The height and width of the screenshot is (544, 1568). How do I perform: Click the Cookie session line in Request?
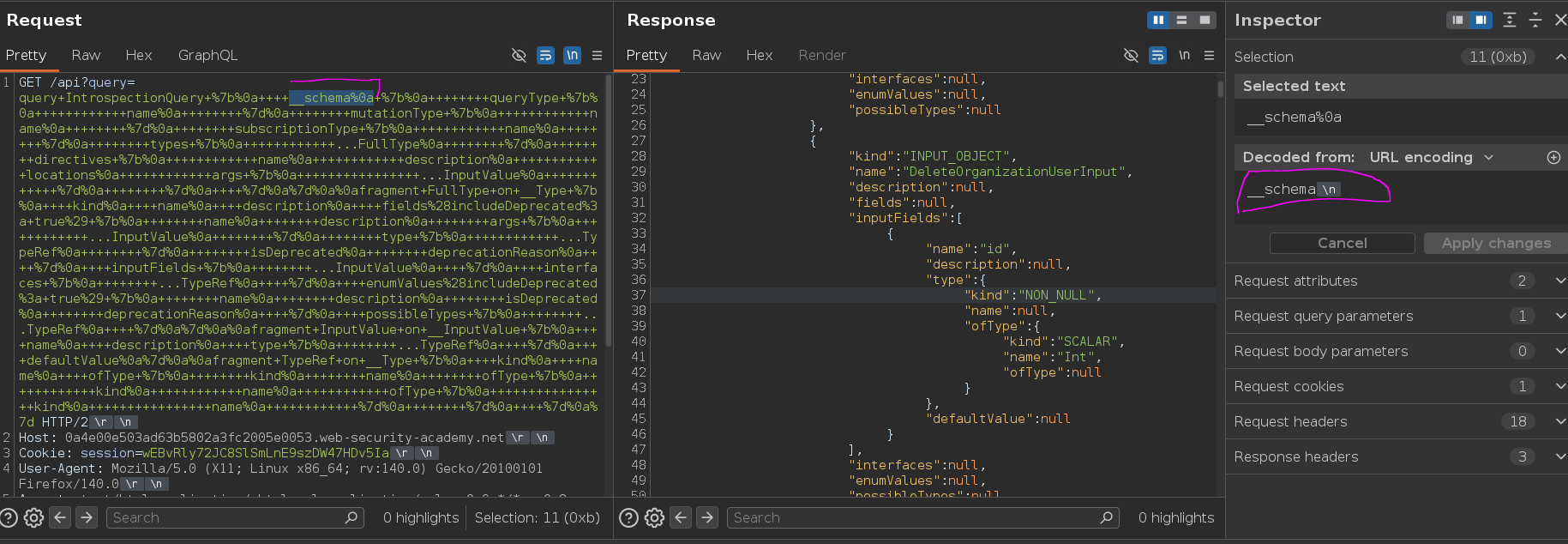(x=228, y=453)
